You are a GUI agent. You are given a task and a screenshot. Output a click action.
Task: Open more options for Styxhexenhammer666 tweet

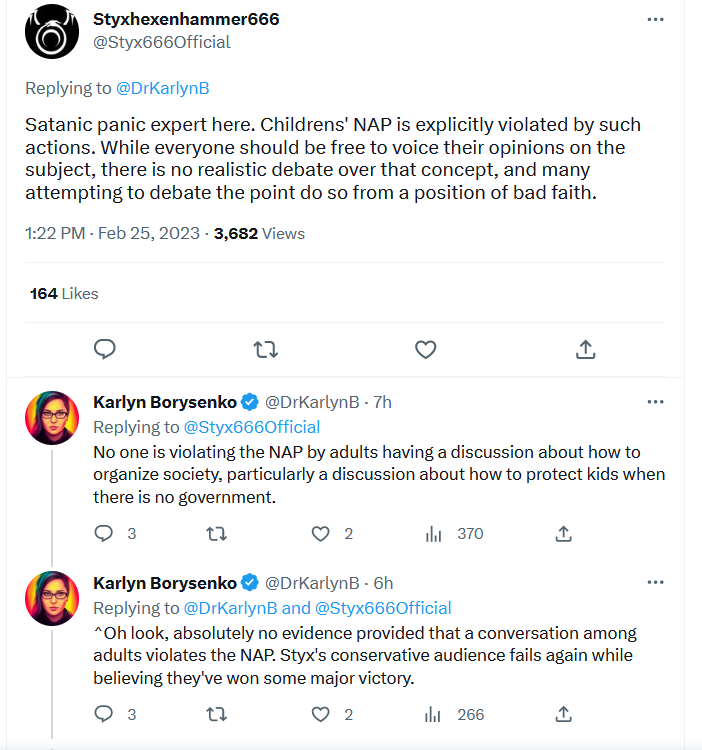click(655, 20)
